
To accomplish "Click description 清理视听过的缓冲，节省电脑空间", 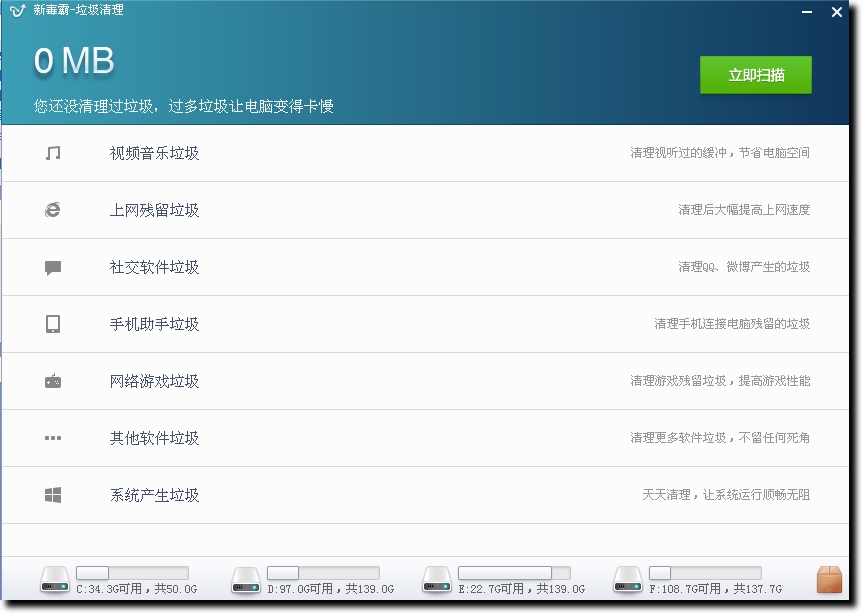I will (720, 153).
